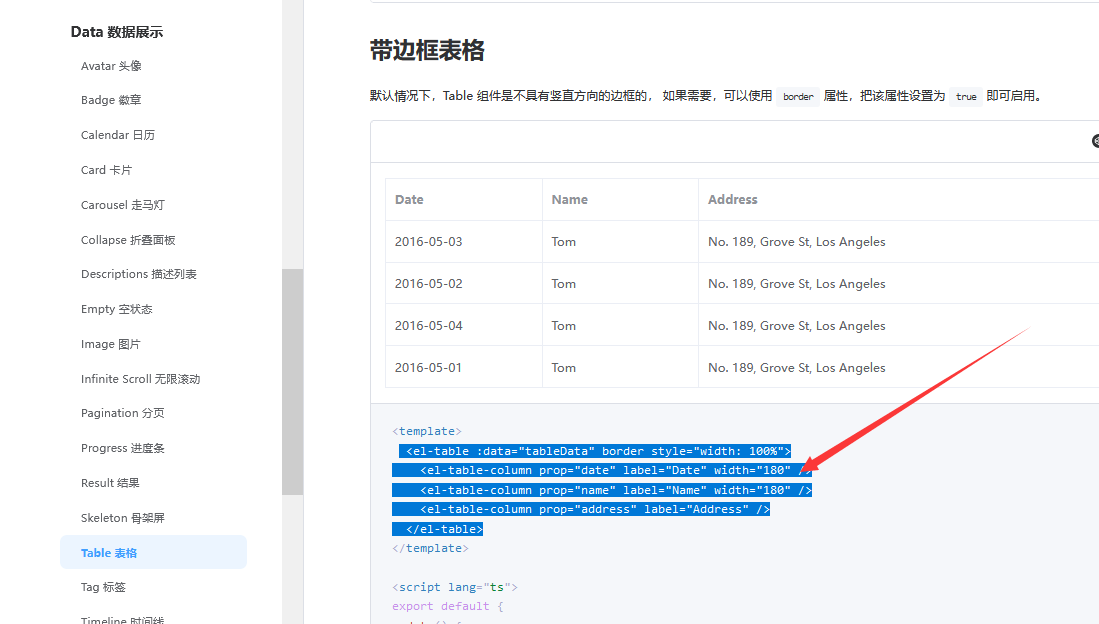Click the inline 'border' code word
1099x624 pixels.
coord(798,97)
